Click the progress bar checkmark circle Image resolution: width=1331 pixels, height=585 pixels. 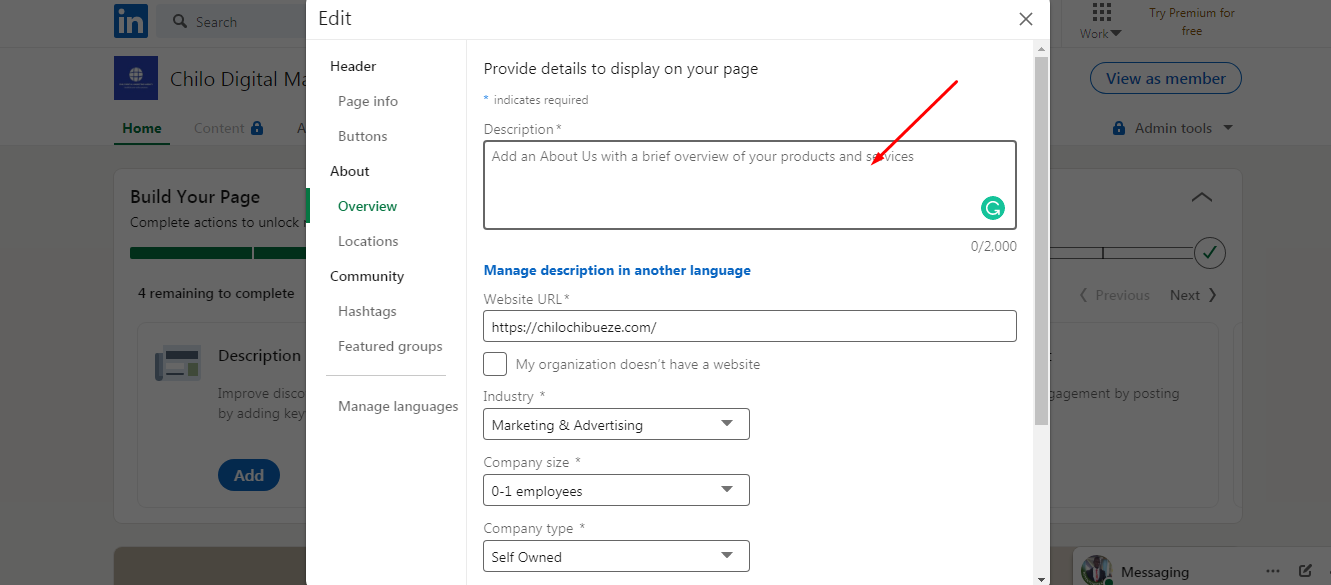1210,252
